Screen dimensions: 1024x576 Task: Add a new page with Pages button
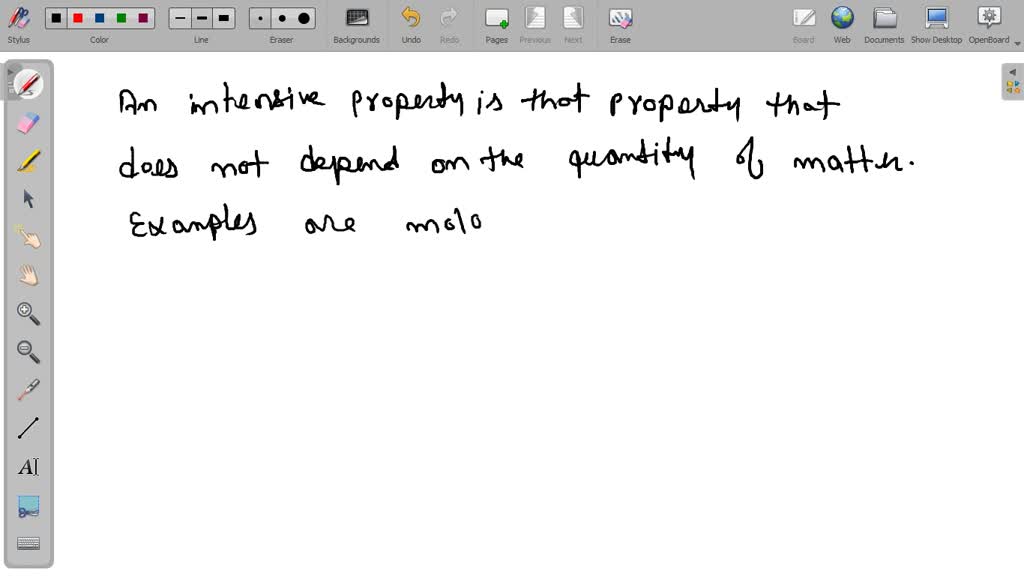point(496,24)
